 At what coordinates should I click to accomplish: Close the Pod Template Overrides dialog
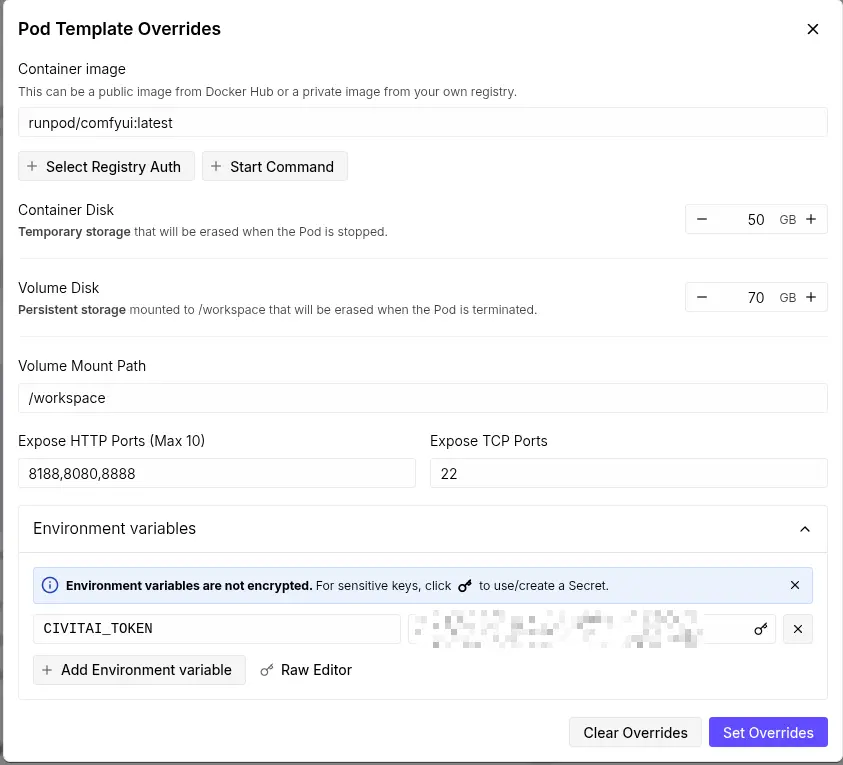click(x=813, y=29)
